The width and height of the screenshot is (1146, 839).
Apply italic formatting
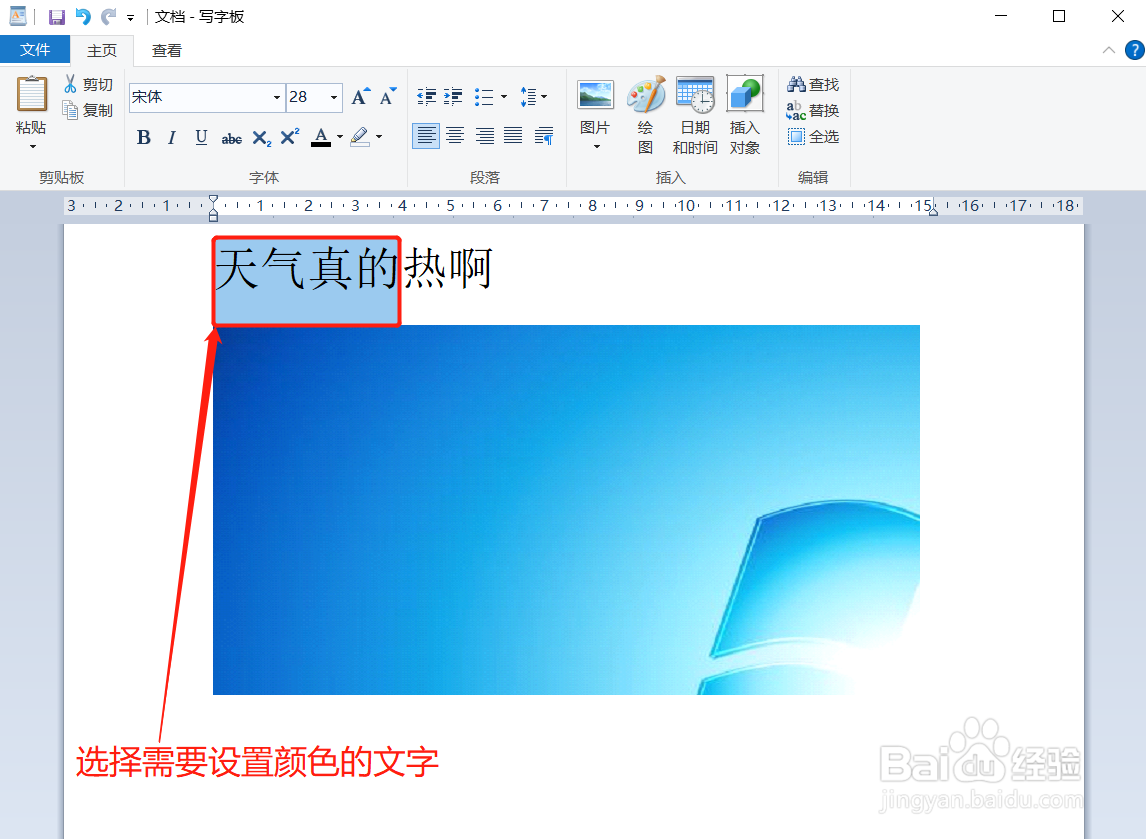(171, 137)
